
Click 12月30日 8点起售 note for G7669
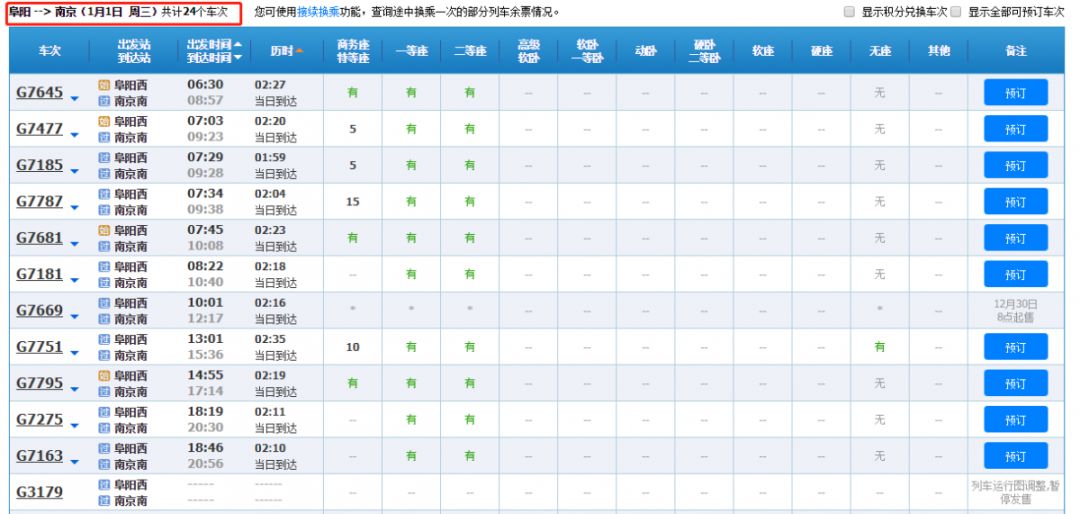(x=1016, y=311)
